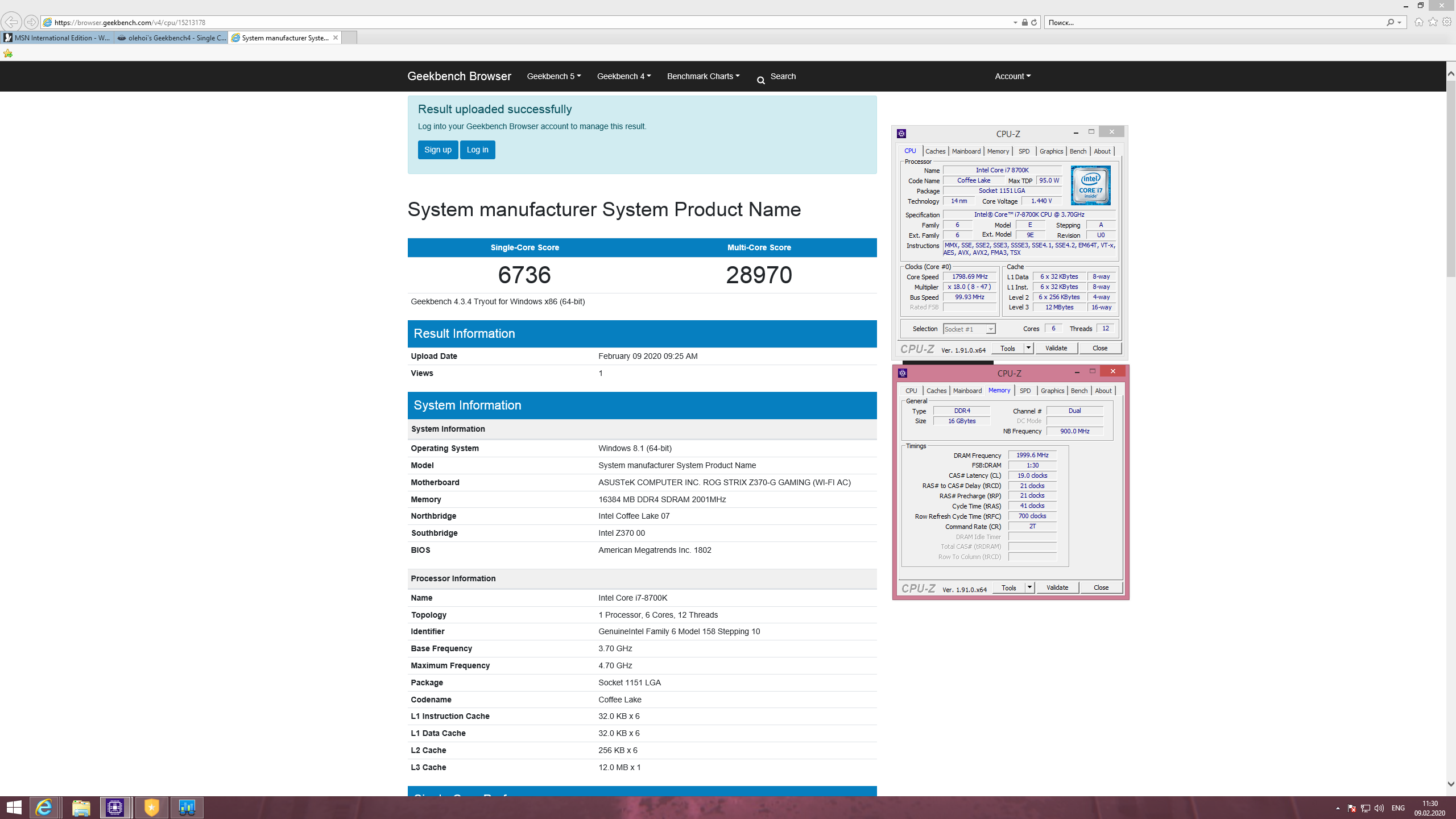Open the browser settings gear icon
This screenshot has width=1456, height=819.
point(1447,22)
